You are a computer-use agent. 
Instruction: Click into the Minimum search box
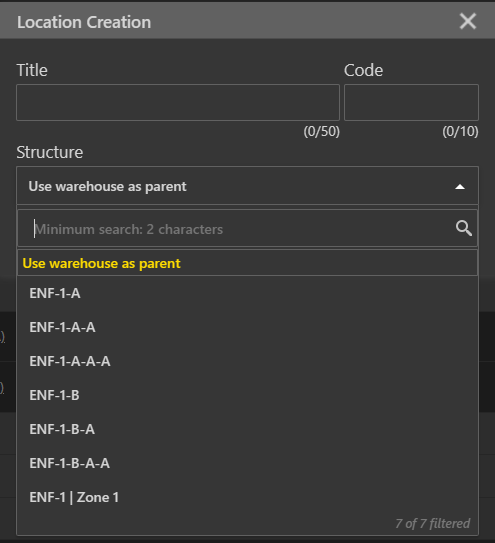(247, 229)
